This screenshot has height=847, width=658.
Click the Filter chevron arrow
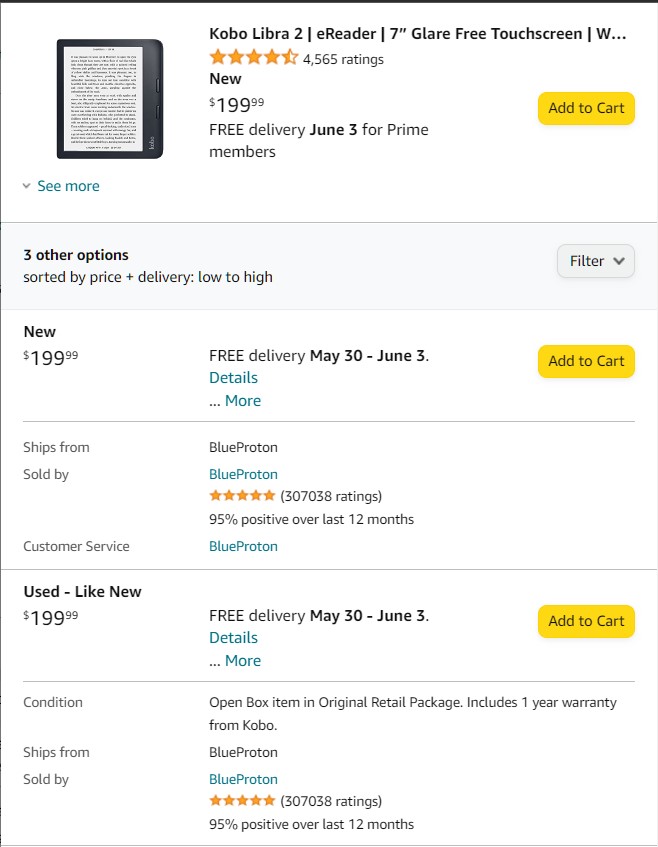pos(619,261)
